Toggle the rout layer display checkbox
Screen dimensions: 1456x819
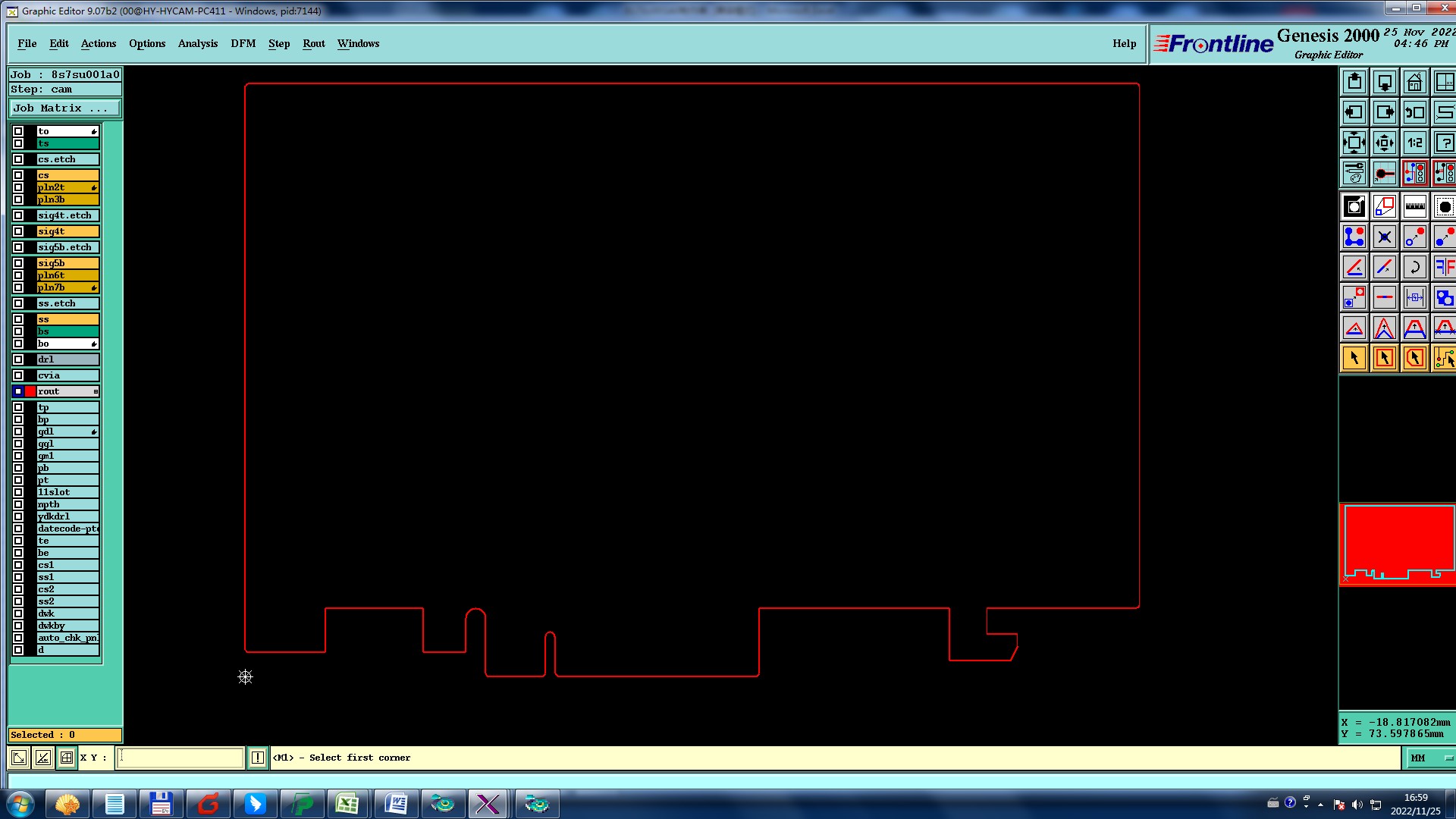tap(18, 391)
